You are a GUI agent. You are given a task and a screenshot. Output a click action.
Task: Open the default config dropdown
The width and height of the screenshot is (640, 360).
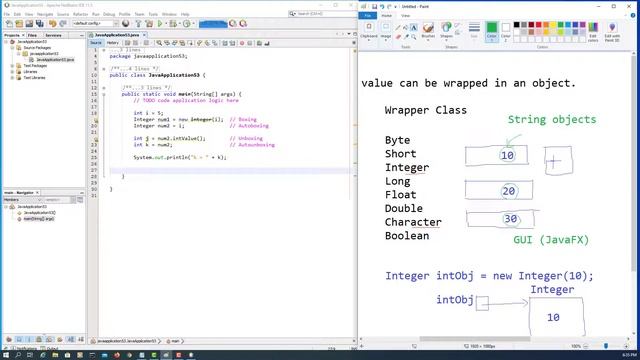95,24
